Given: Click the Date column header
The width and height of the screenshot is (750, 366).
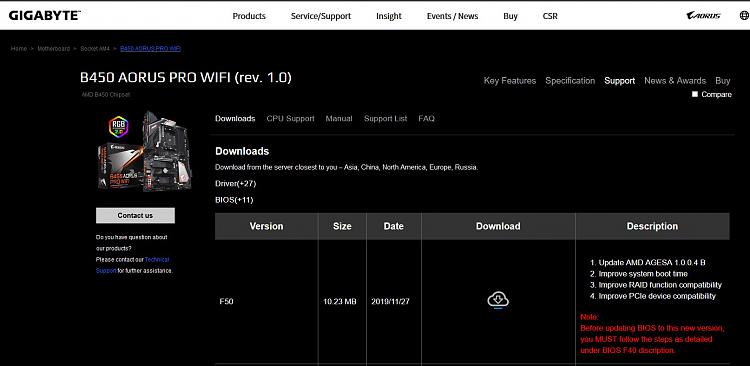Looking at the screenshot, I should [394, 226].
